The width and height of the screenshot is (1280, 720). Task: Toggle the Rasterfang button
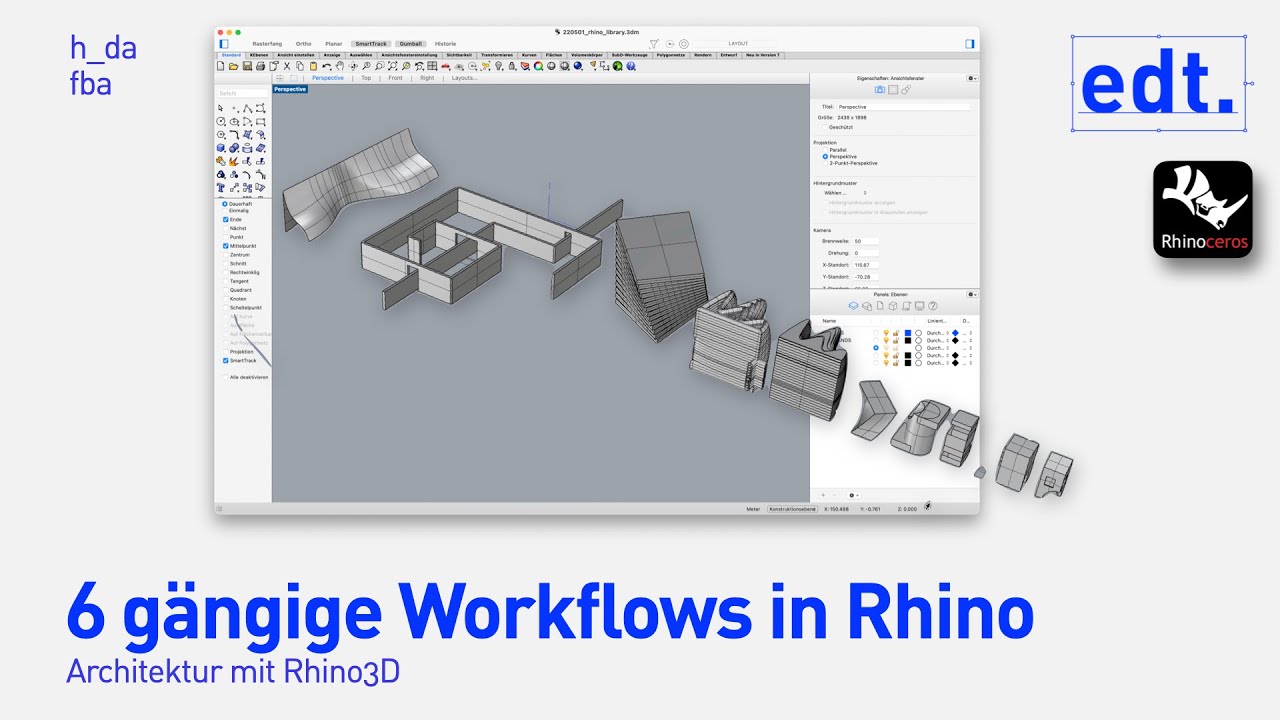click(x=266, y=44)
